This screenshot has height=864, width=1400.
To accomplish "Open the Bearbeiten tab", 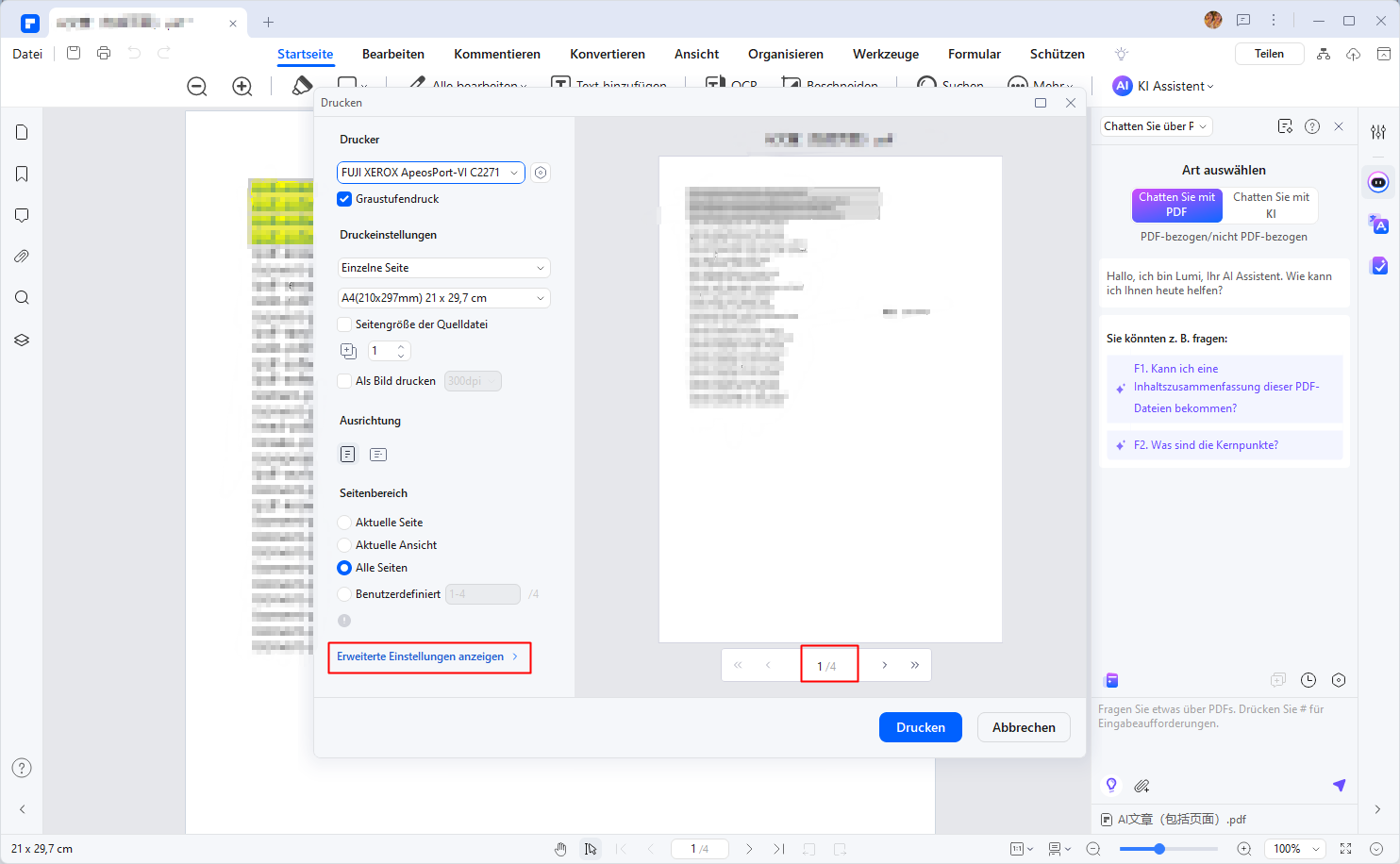I will [x=393, y=55].
